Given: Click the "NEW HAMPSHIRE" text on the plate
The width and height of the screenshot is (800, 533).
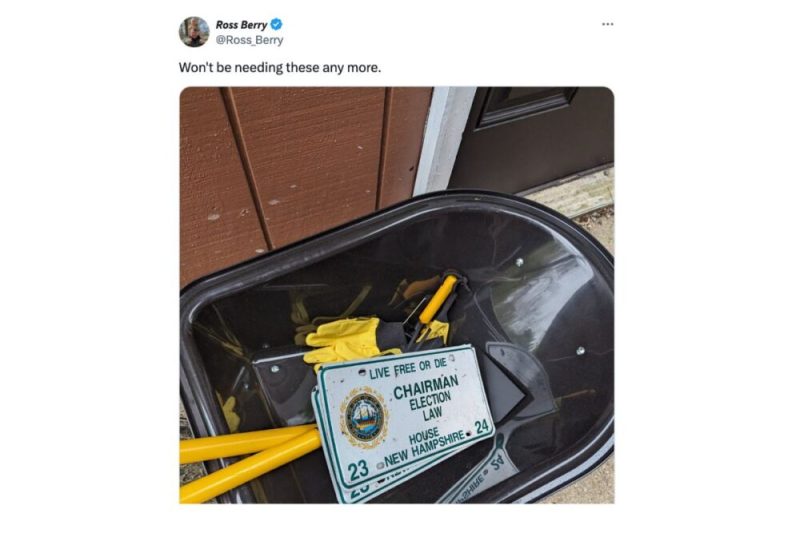Looking at the screenshot, I should point(424,449).
